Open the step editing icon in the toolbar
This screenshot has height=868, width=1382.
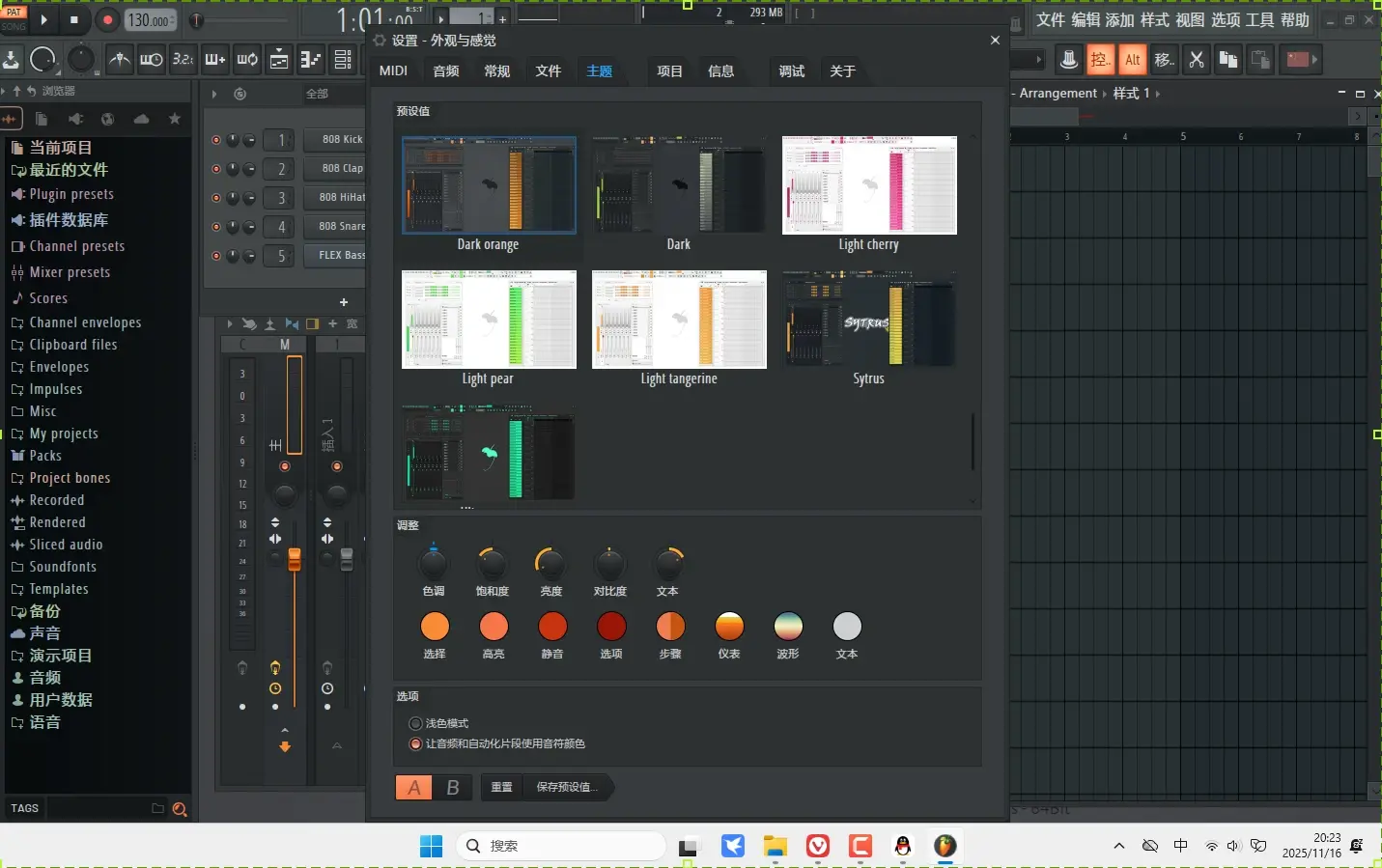311,60
